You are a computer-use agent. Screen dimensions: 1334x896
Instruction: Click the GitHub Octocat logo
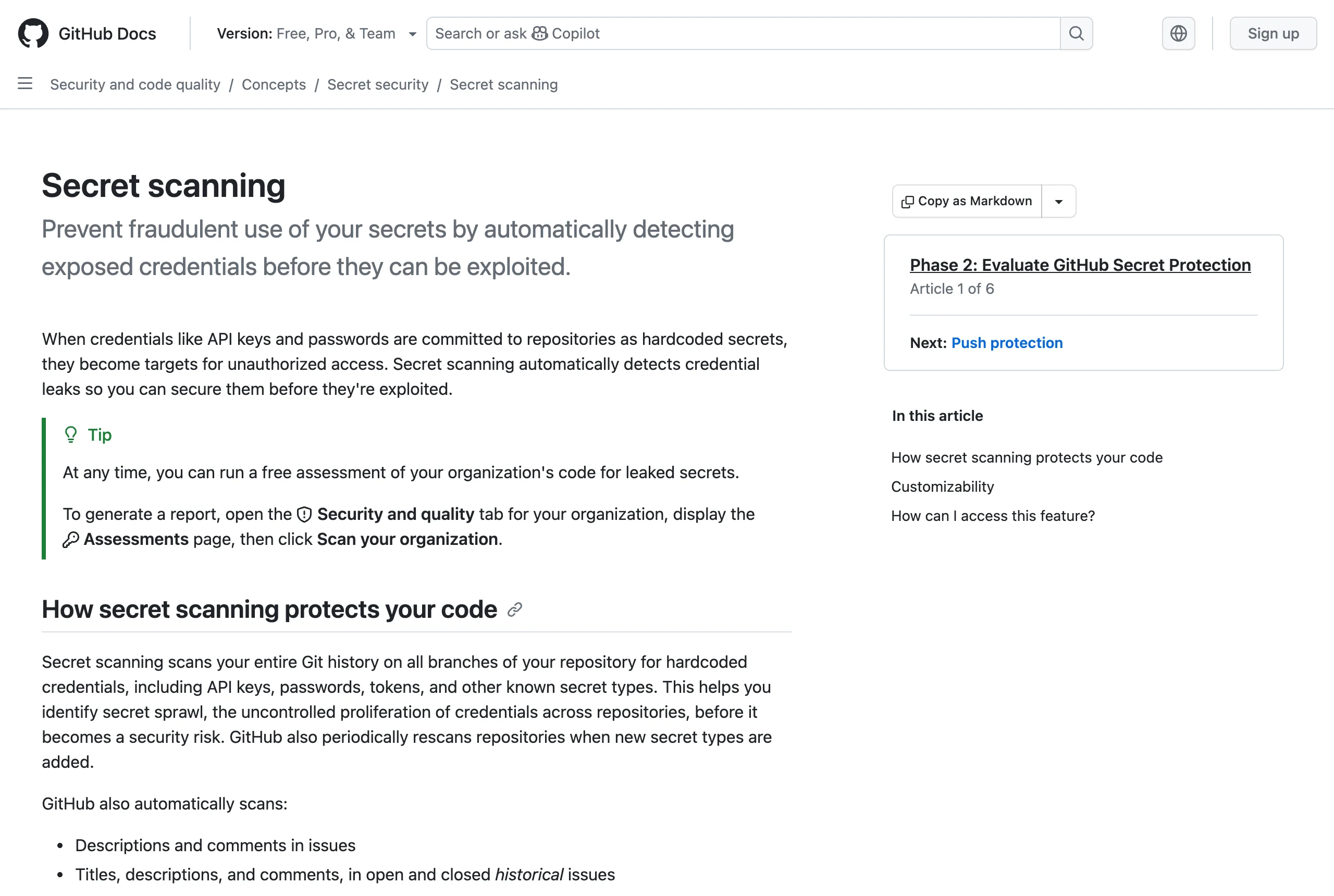(33, 33)
